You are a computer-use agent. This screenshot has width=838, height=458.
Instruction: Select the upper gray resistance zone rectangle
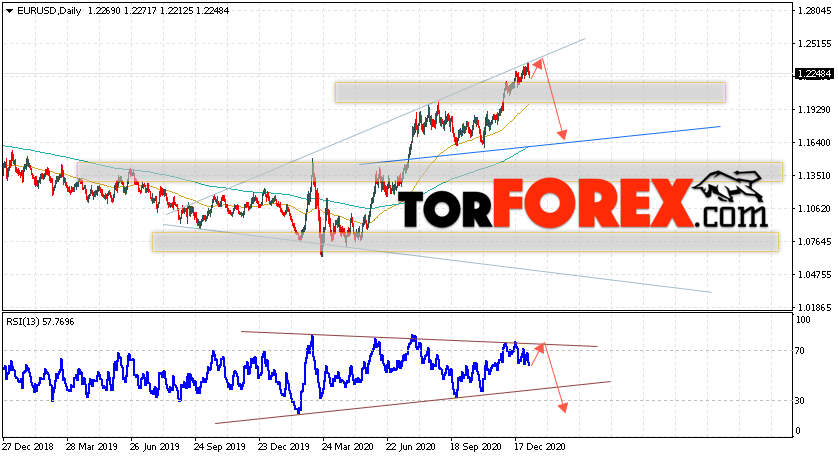pyautogui.click(x=530, y=92)
